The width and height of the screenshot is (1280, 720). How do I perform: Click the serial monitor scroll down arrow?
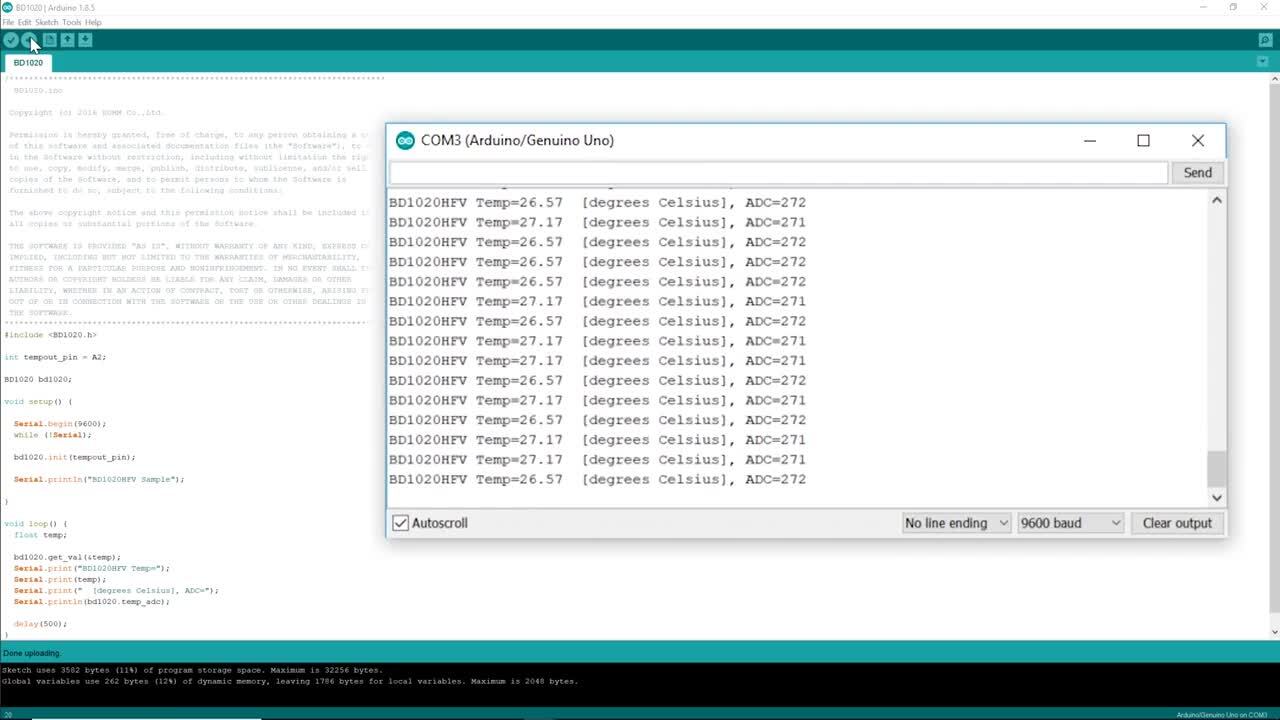[1217, 497]
